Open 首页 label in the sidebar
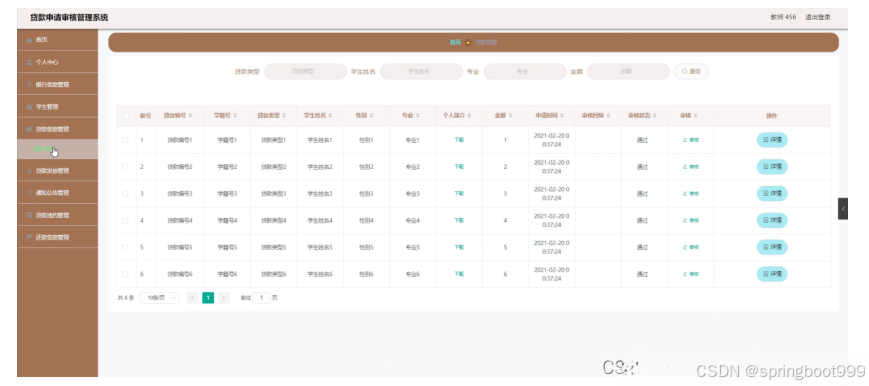 pyautogui.click(x=42, y=40)
